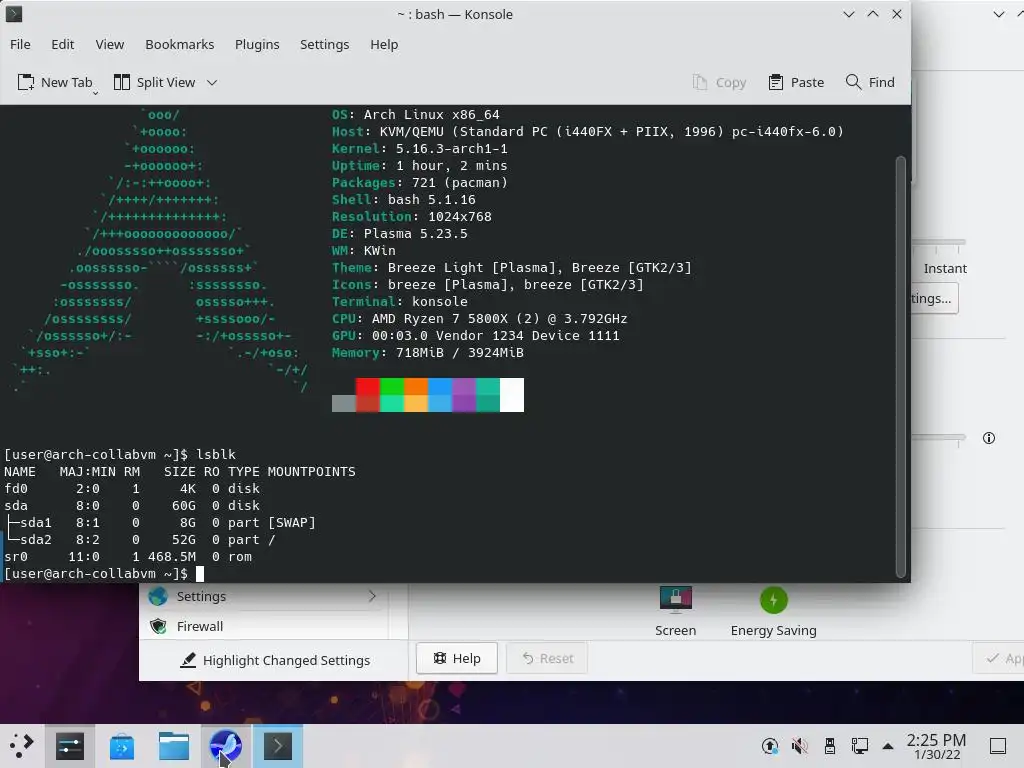This screenshot has height=768, width=1024.
Task: Click the 'sr0' rom device row
Action: click(x=128, y=557)
